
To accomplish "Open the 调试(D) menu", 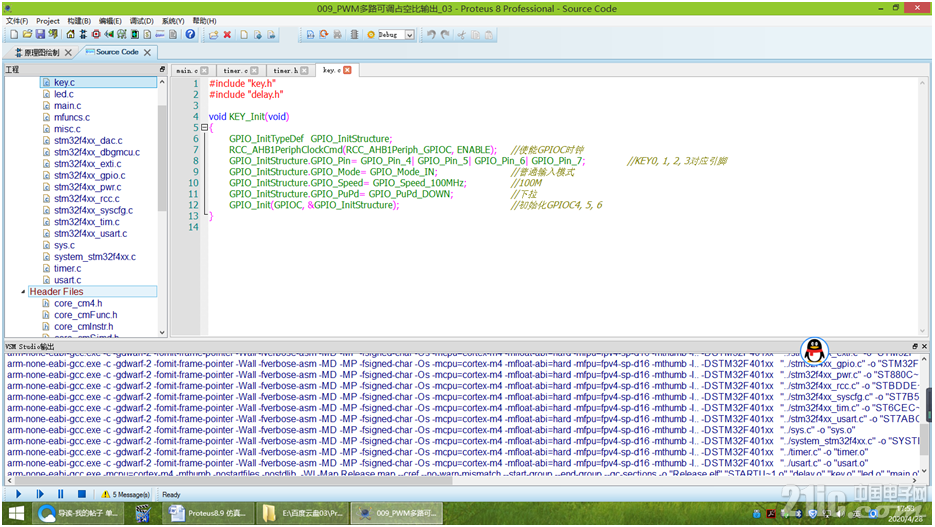I will pyautogui.click(x=141, y=21).
